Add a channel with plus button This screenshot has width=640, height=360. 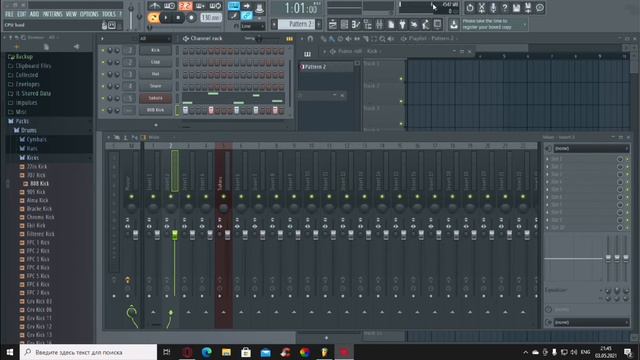pyautogui.click(x=156, y=125)
